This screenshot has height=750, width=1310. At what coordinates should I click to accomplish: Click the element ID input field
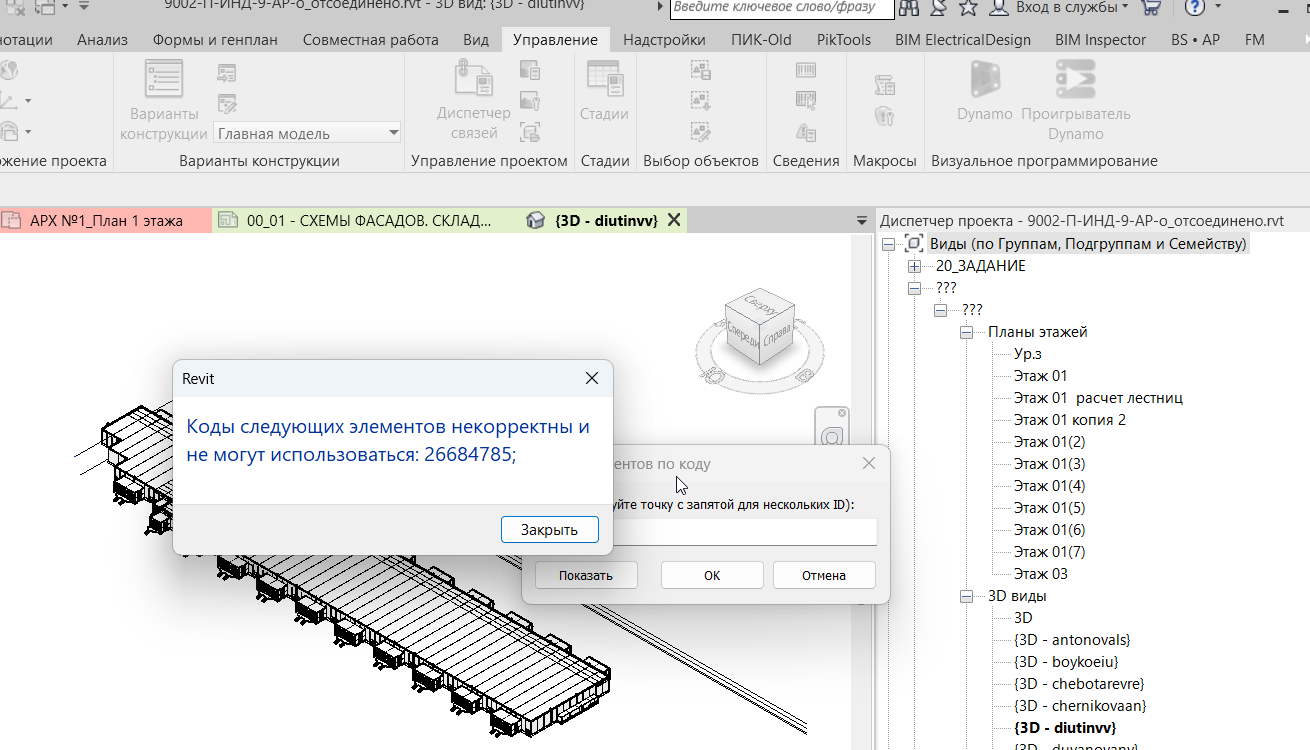pos(745,532)
